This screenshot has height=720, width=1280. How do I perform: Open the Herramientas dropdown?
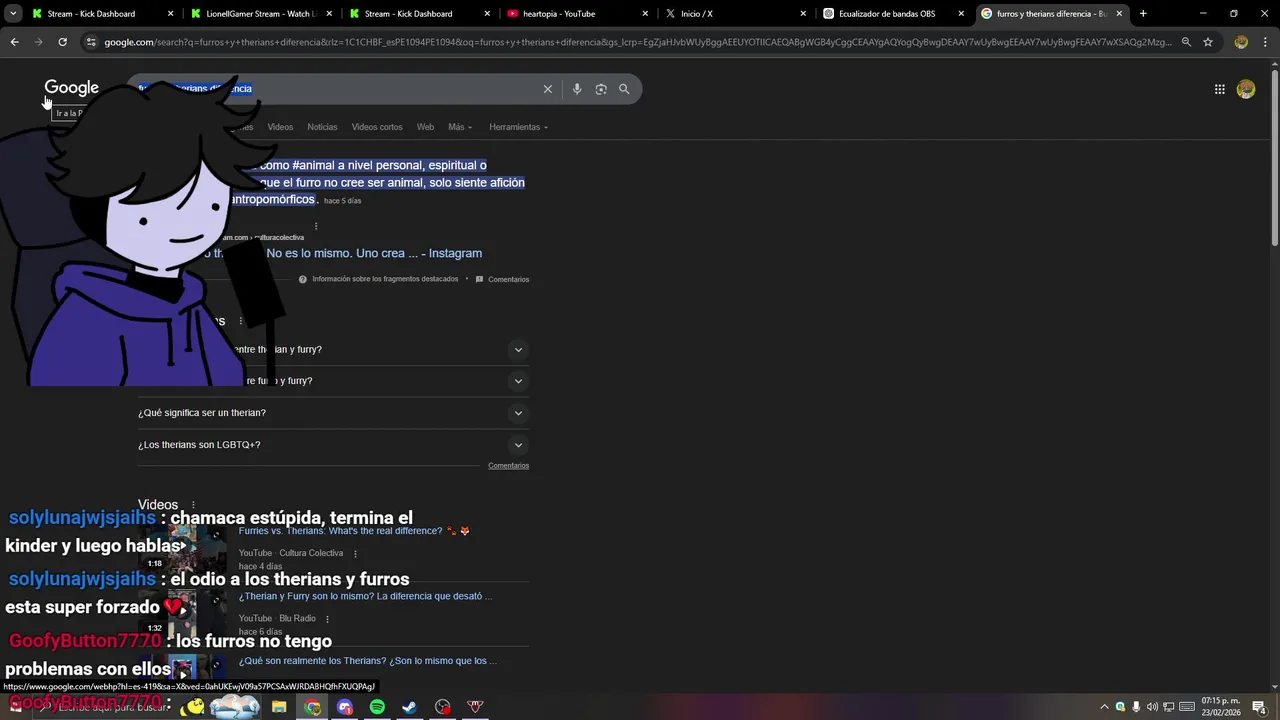(518, 127)
